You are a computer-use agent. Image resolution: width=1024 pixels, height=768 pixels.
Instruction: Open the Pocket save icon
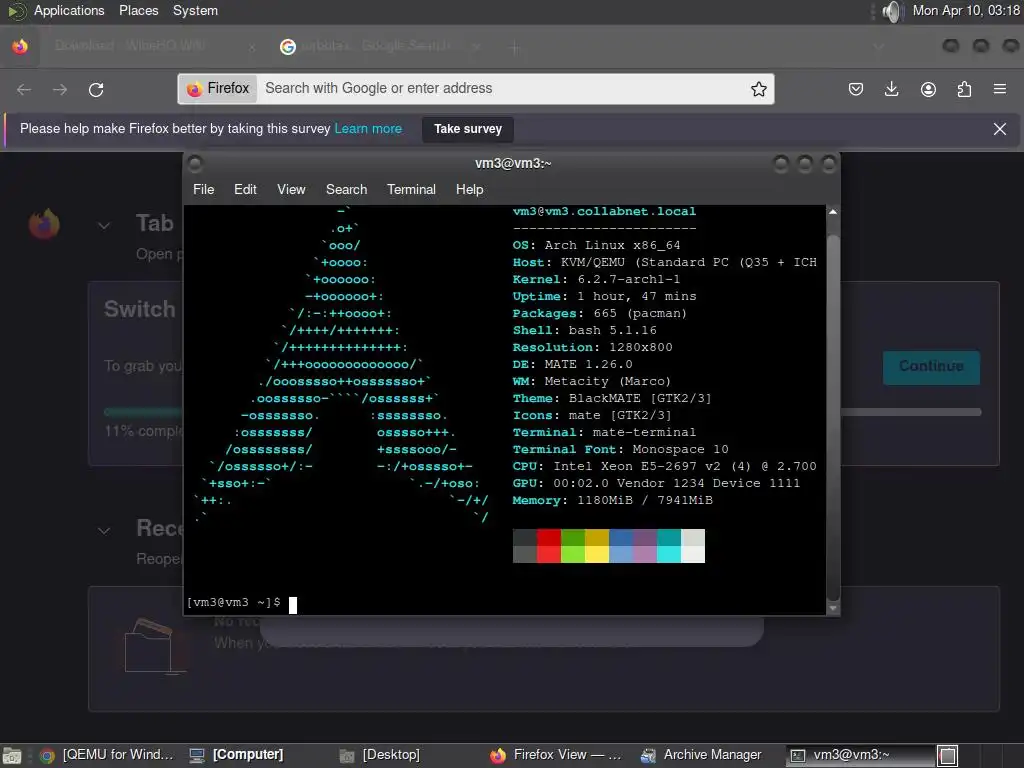(856, 89)
